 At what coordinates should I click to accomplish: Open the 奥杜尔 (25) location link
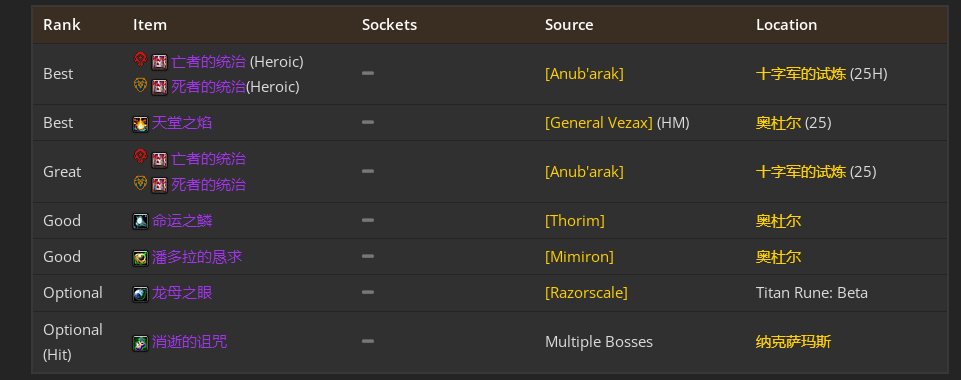tap(778, 123)
